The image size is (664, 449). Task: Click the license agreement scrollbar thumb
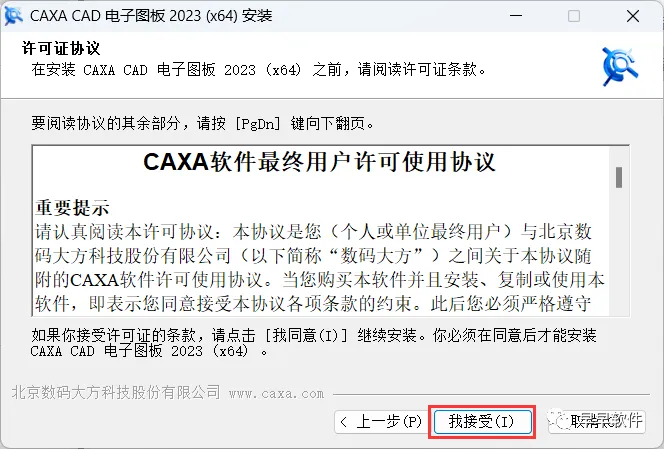(619, 177)
